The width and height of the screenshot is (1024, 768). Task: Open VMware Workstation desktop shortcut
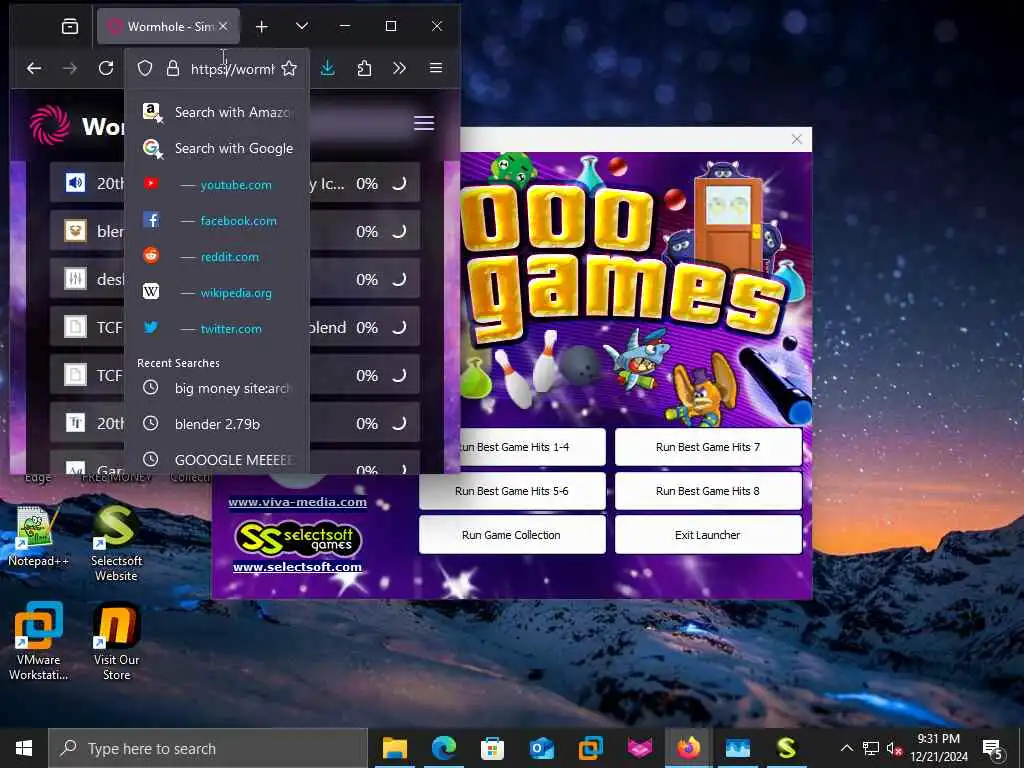pos(38,641)
